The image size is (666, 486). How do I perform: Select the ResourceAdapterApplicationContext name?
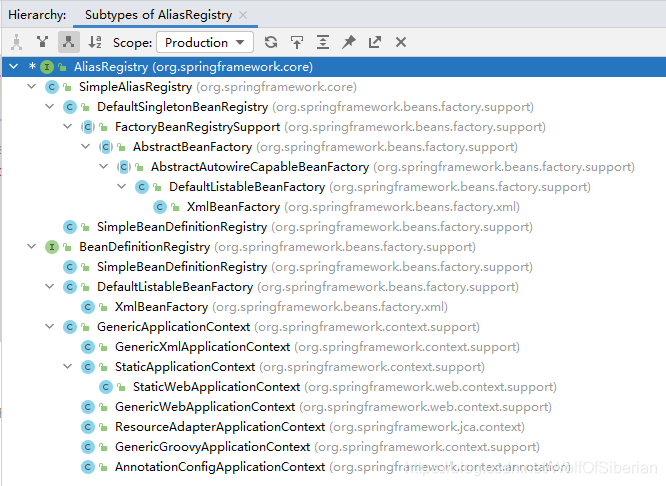[x=220, y=426]
